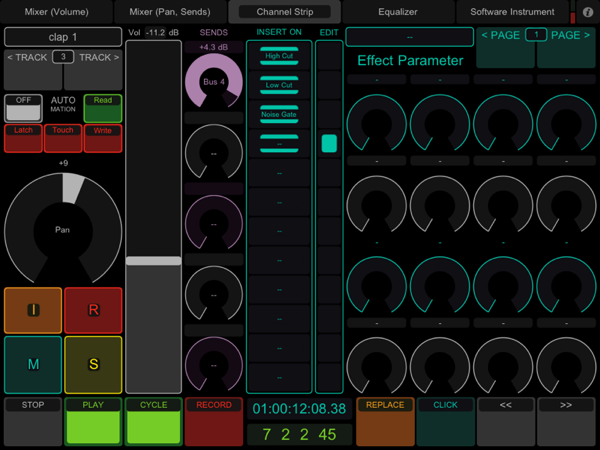Enable Read automation mode
This screenshot has width=600, height=450.
tap(103, 108)
